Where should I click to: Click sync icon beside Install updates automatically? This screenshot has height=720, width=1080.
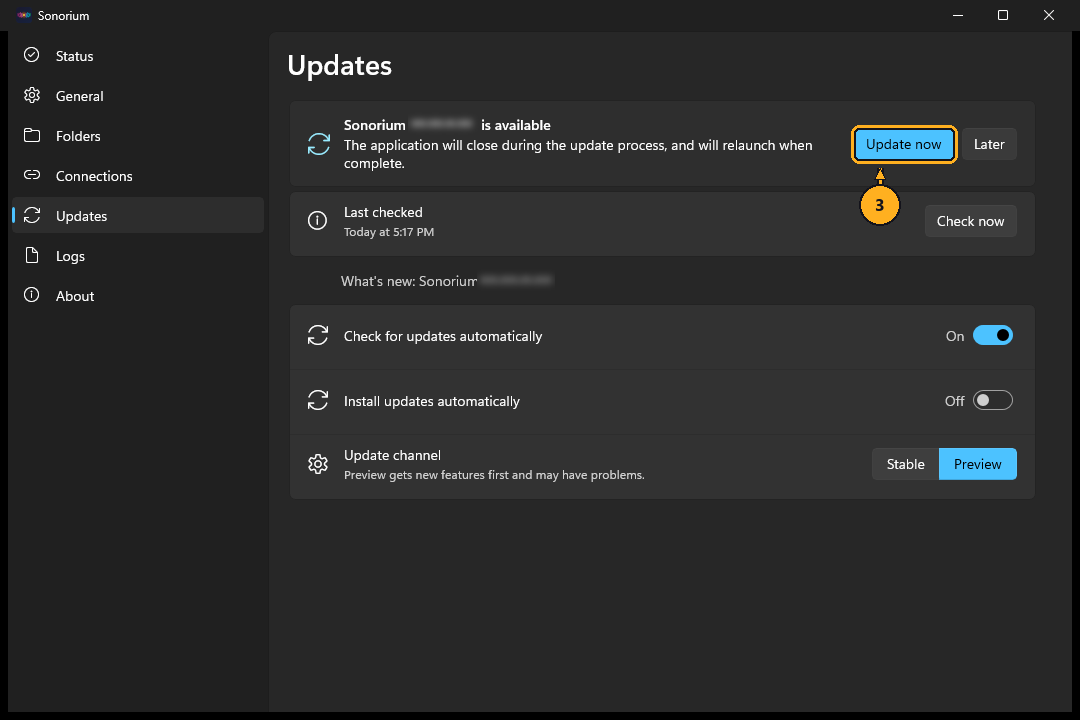pyautogui.click(x=318, y=400)
